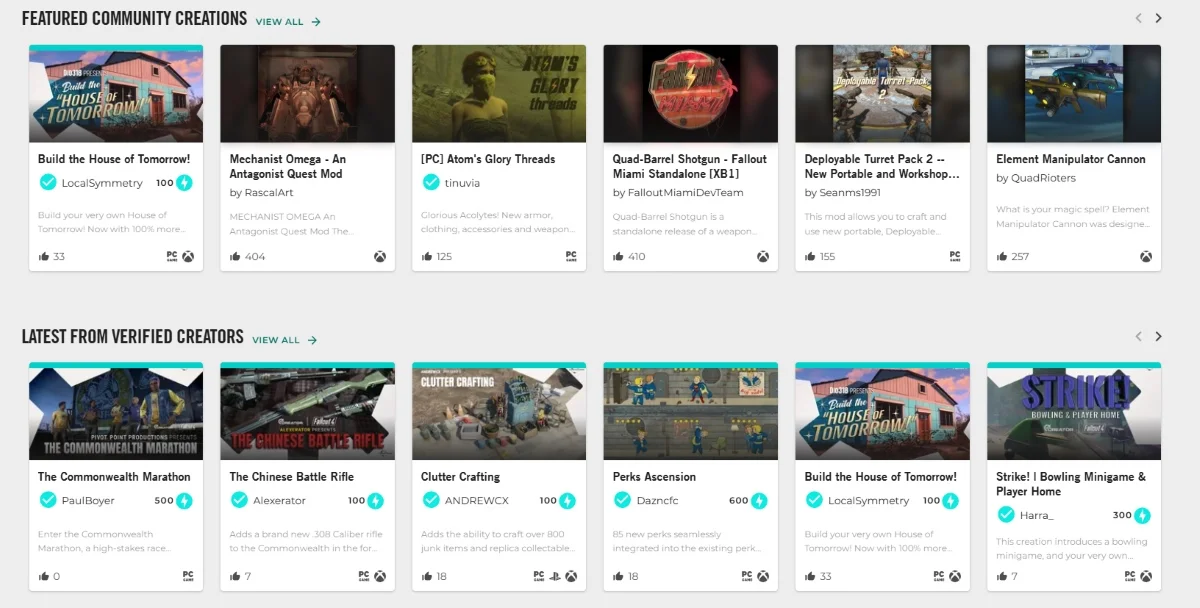The image size is (1200, 608).
Task: Open the Atom's Glory Threads thumbnail
Action: 499,94
